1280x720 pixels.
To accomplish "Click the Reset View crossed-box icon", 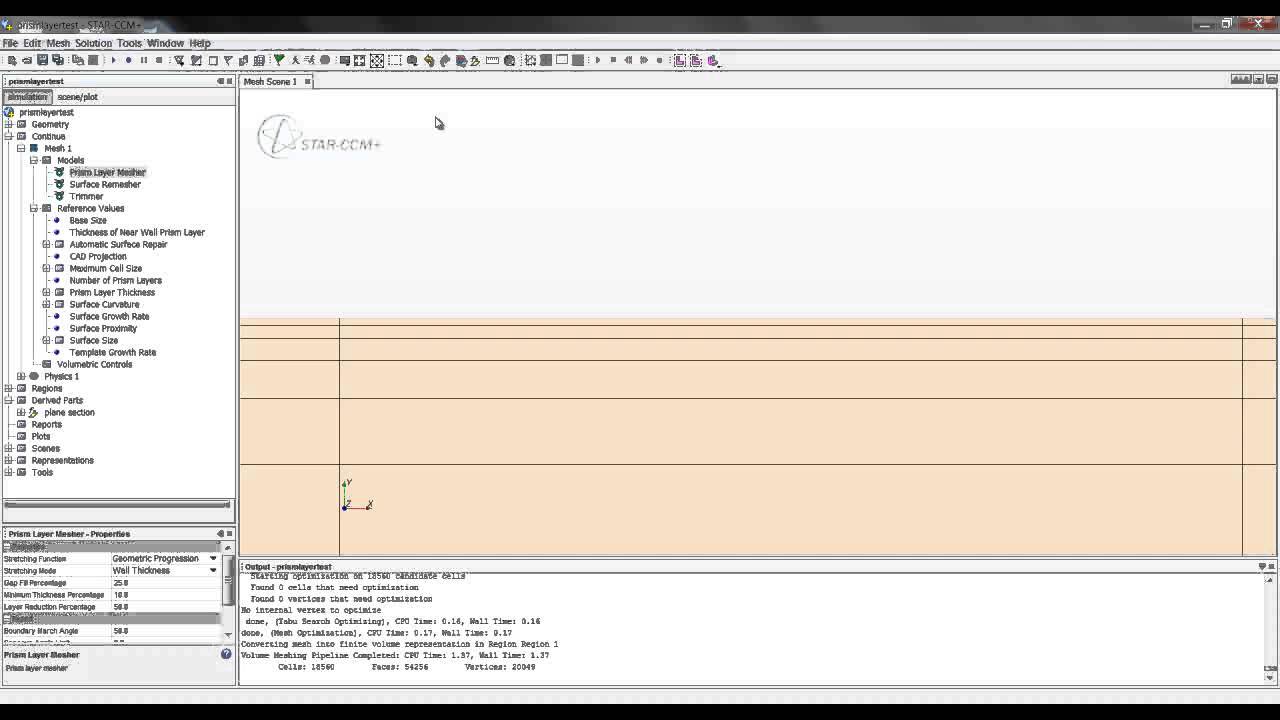I will 377,60.
